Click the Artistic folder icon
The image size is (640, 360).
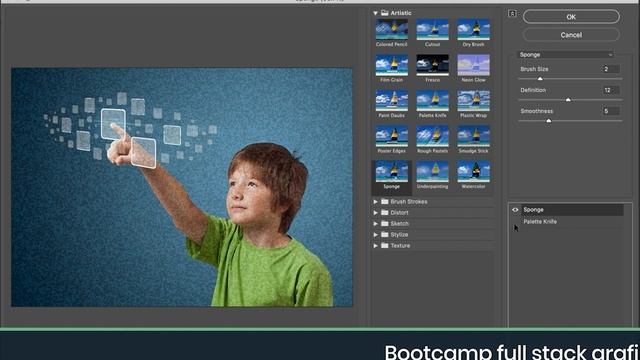(x=384, y=13)
